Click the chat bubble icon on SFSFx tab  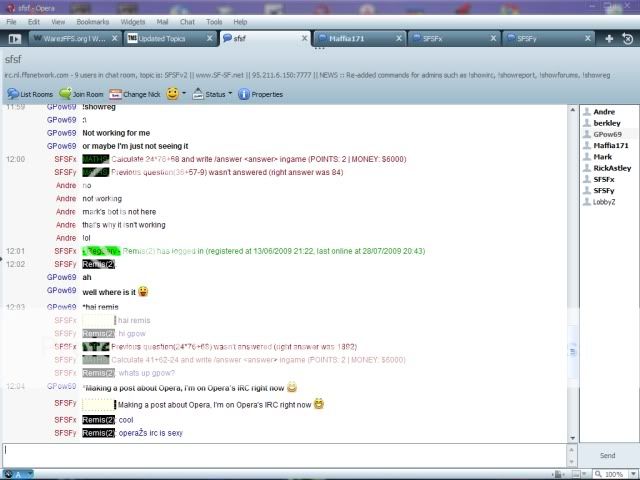tap(417, 38)
